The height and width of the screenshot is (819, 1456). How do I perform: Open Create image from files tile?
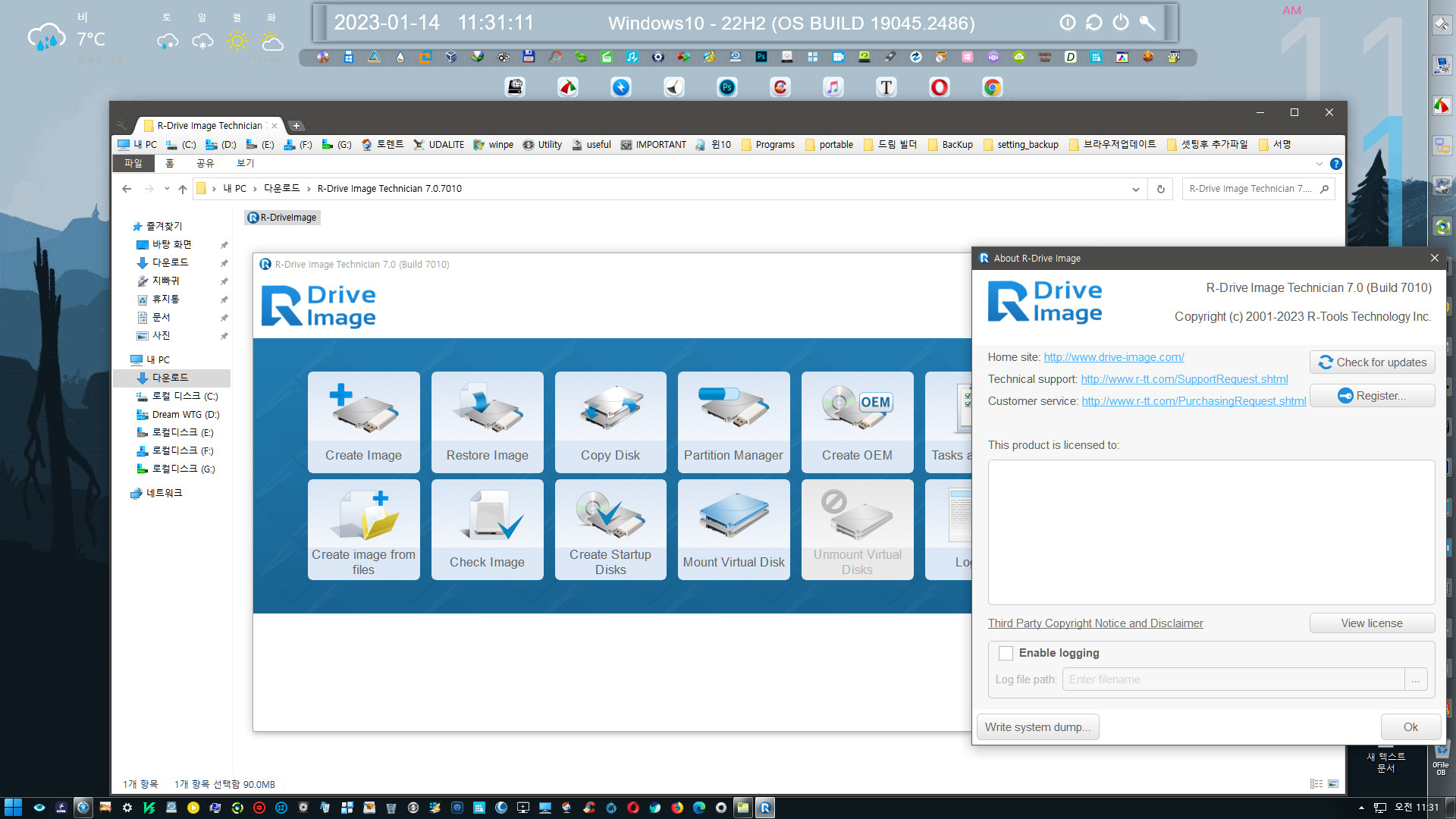click(x=363, y=529)
